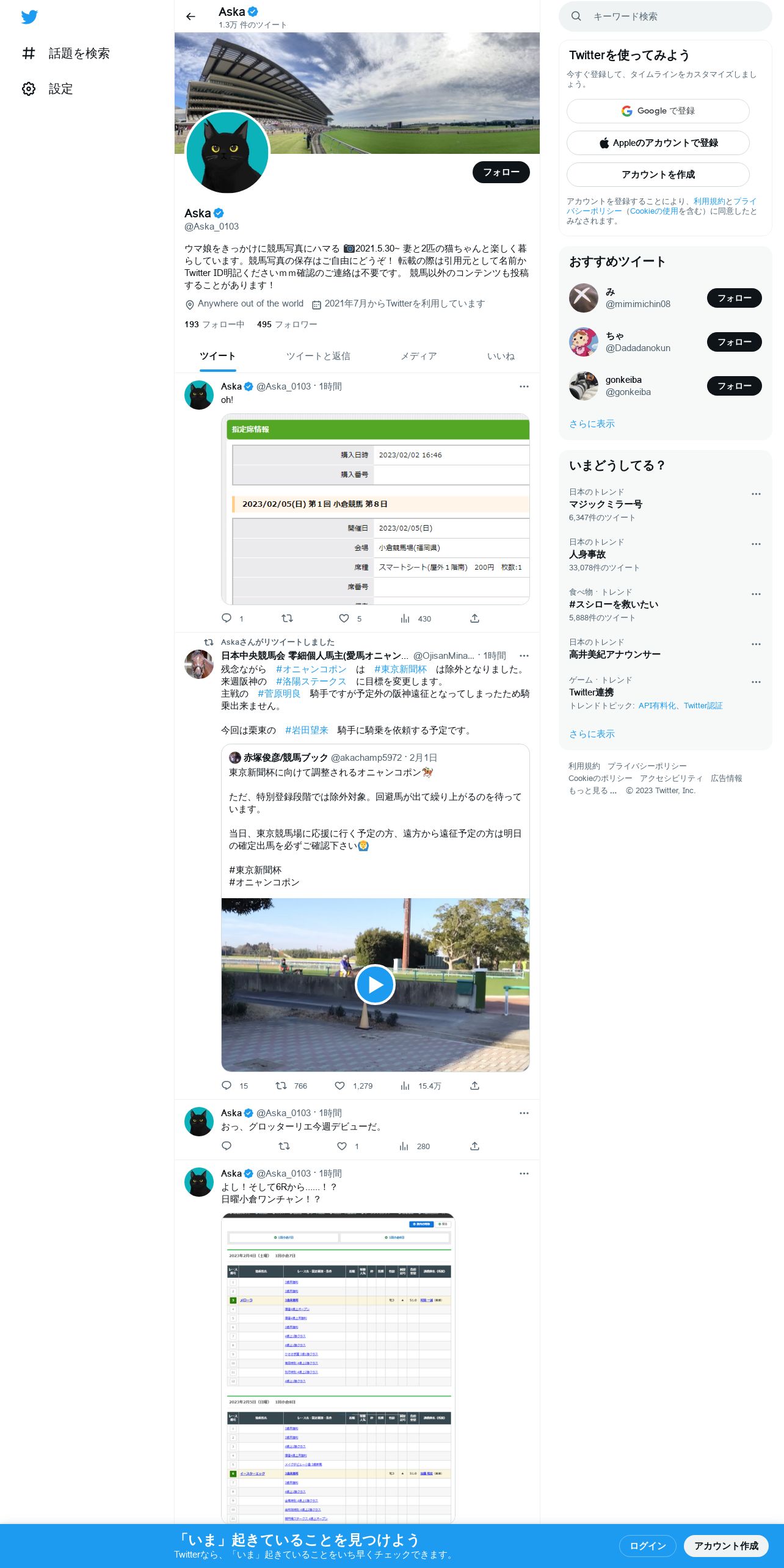Reply to the グロッターリエ tweet
784x1568 pixels.
tap(227, 1146)
